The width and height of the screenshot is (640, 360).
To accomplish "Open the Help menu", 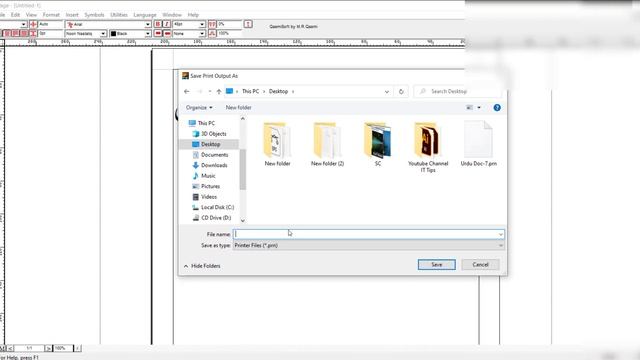I will (193, 15).
